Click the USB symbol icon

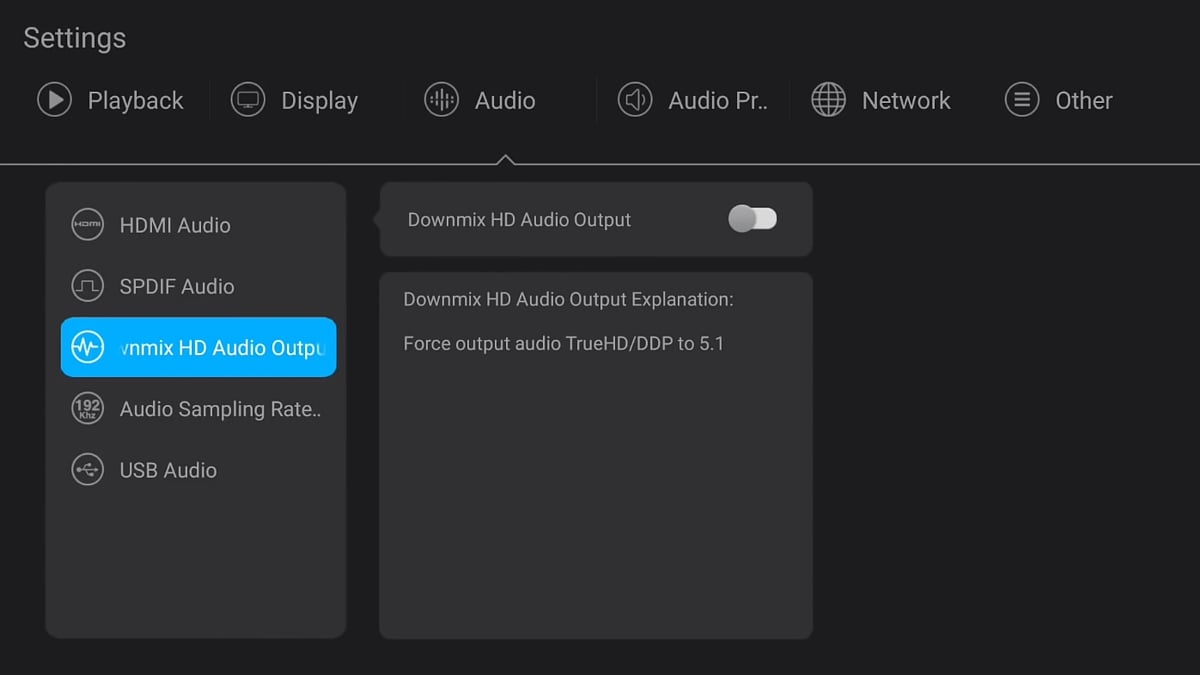click(x=88, y=470)
